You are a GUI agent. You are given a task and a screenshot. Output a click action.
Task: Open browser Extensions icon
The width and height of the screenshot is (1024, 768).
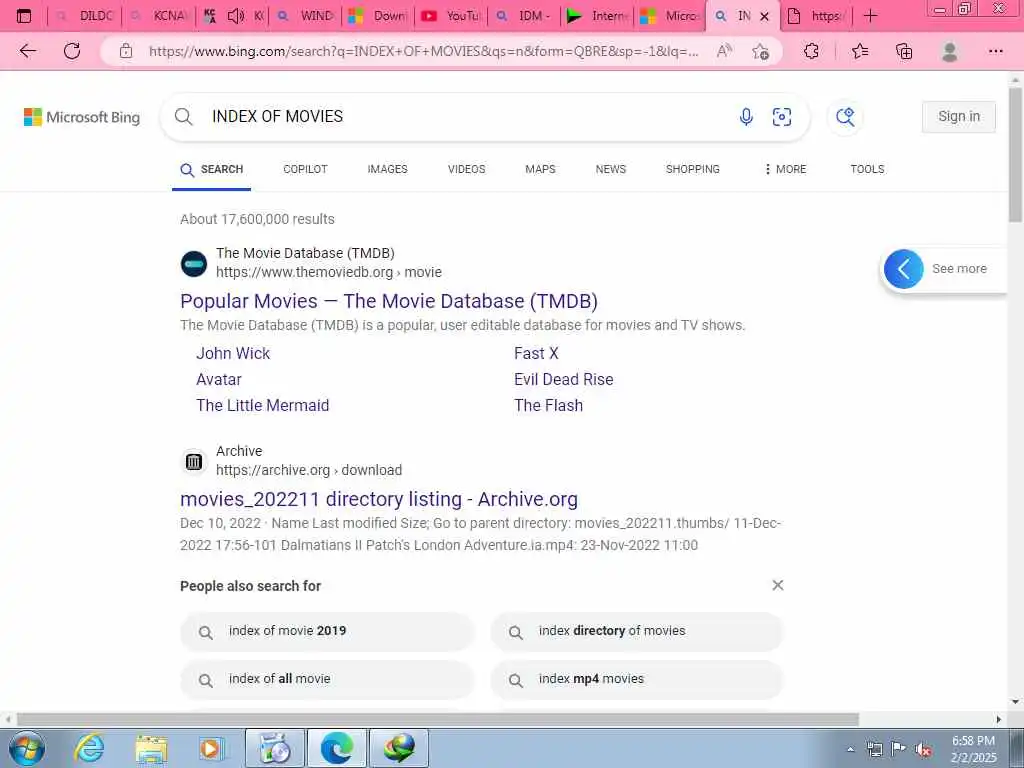pos(811,51)
